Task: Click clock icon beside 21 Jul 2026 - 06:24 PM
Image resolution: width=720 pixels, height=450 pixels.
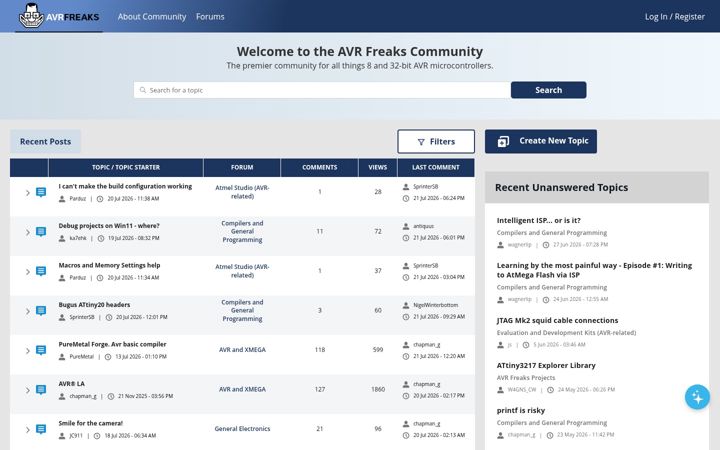Action: [406, 198]
